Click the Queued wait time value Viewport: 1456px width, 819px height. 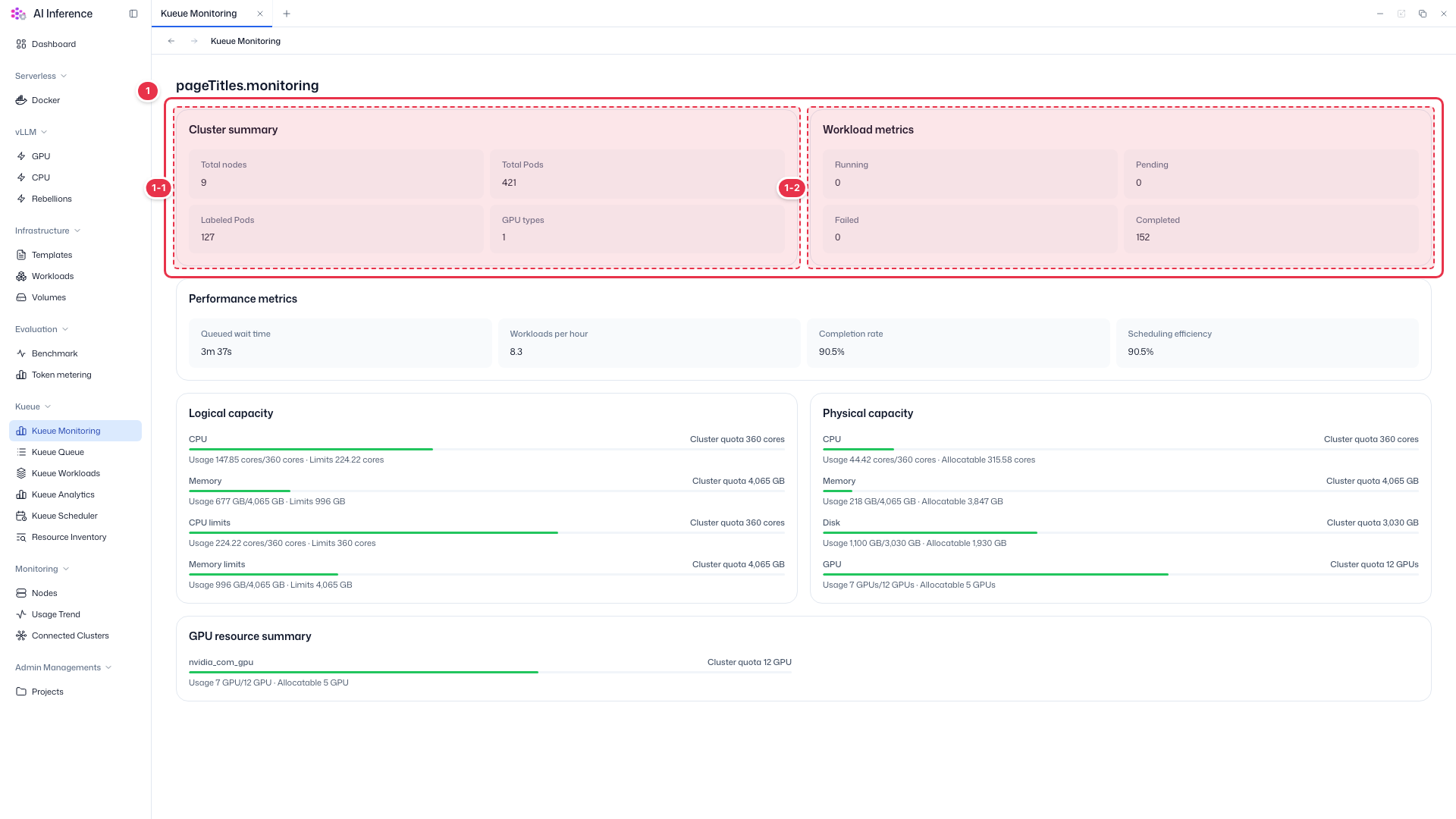point(216,352)
